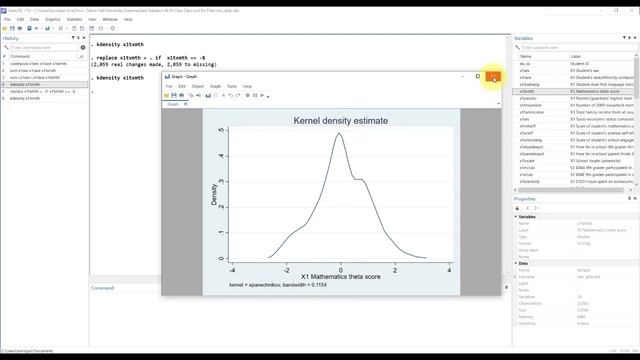This screenshot has height=360, width=640.
Task: Click the Pause recording icon in Graph toolbar
Action: click(x=255, y=96)
